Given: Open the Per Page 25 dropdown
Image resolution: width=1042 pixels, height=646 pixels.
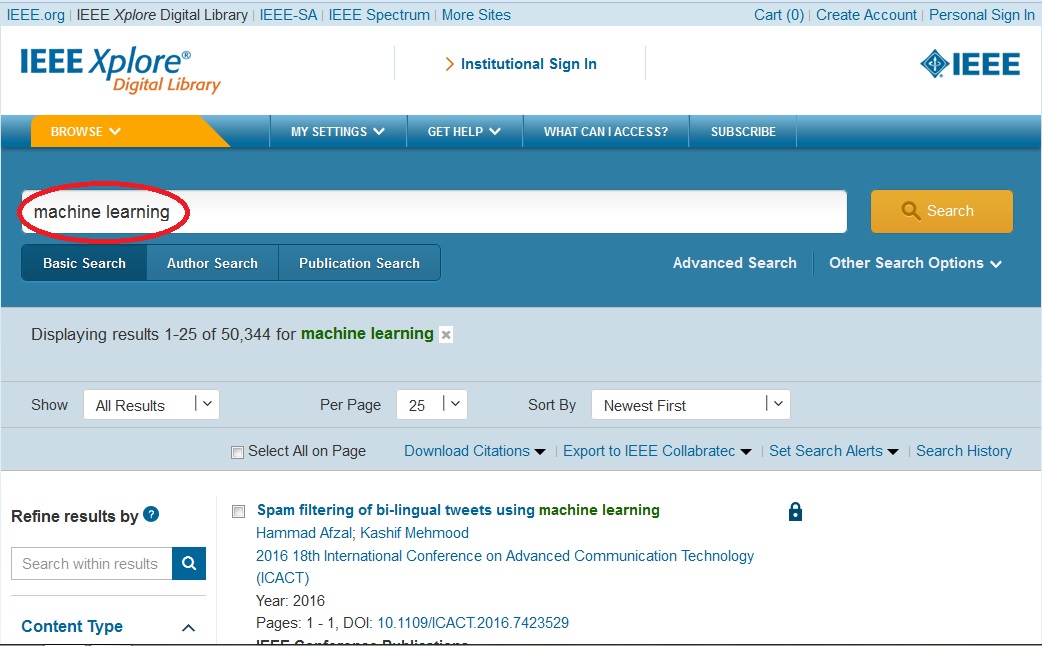Looking at the screenshot, I should click(x=432, y=405).
